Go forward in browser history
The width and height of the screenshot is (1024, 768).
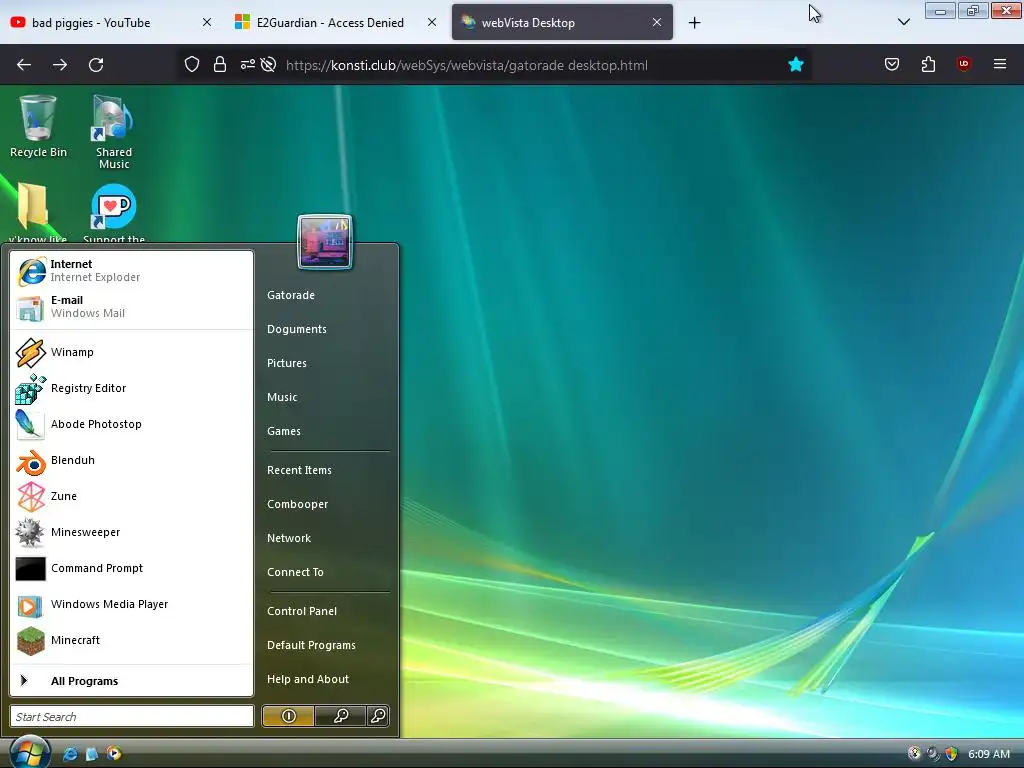pos(60,65)
